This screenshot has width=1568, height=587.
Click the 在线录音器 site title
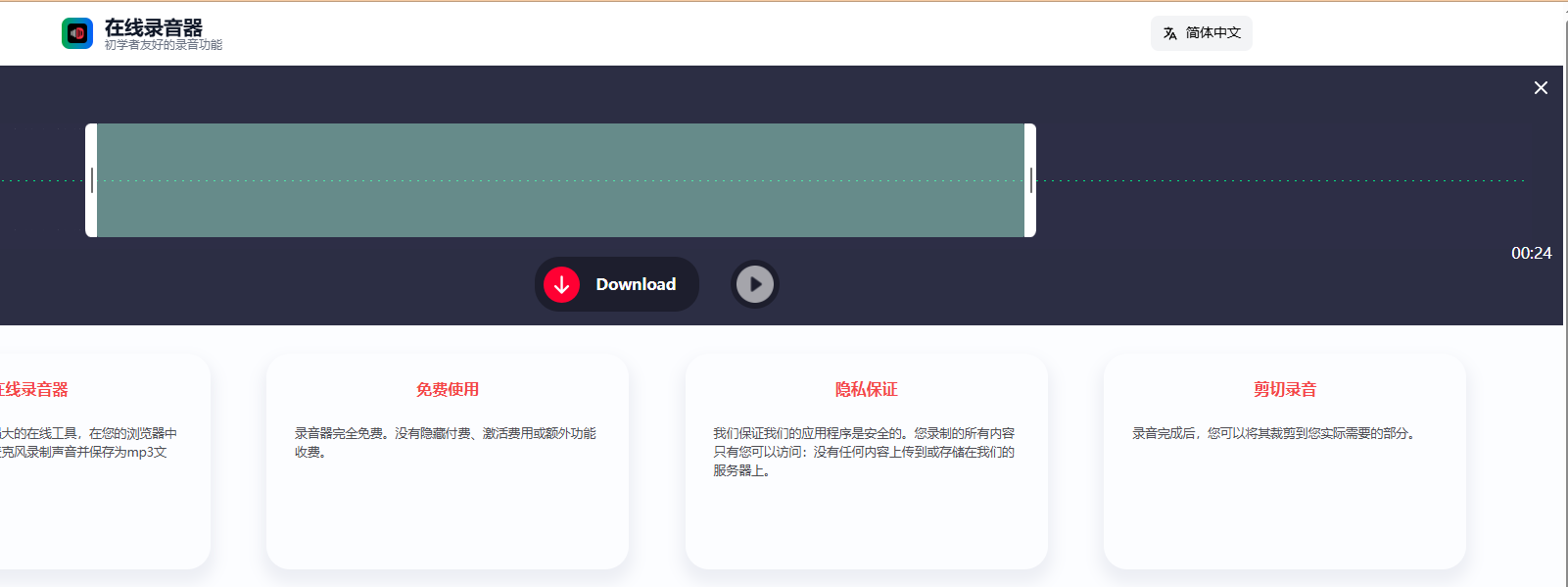pyautogui.click(x=154, y=27)
